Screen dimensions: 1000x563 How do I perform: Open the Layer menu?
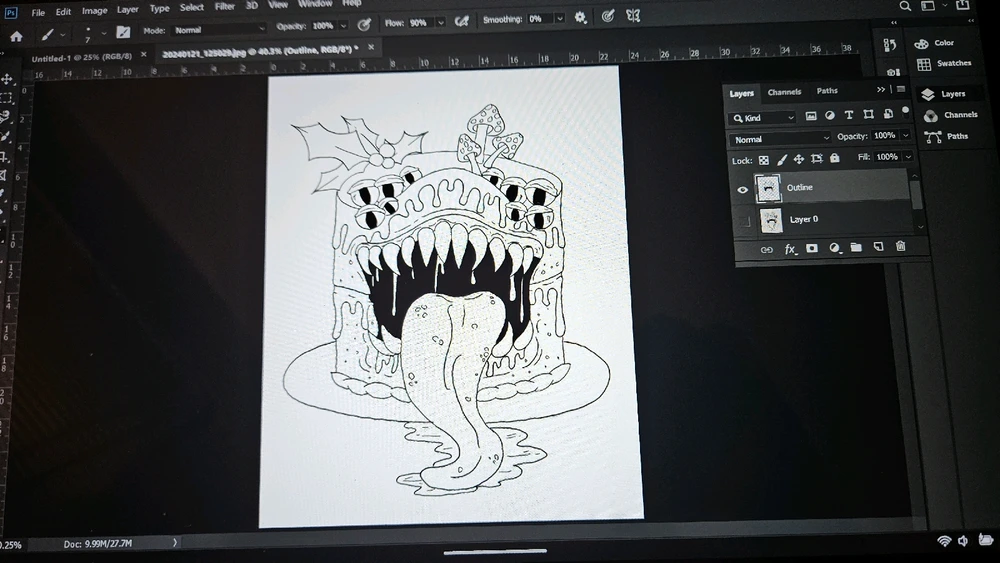(x=128, y=10)
